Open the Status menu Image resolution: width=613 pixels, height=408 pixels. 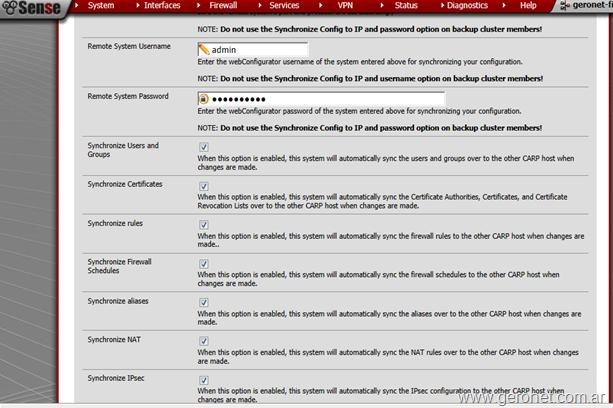(406, 5)
